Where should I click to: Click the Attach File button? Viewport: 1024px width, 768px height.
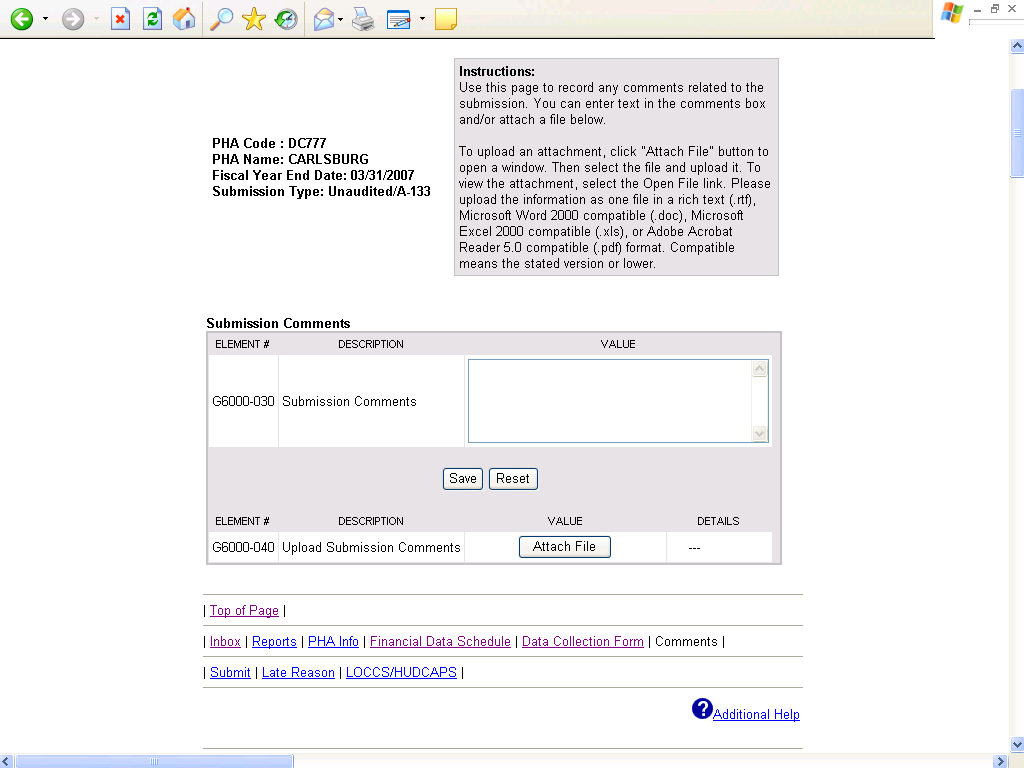coord(565,547)
